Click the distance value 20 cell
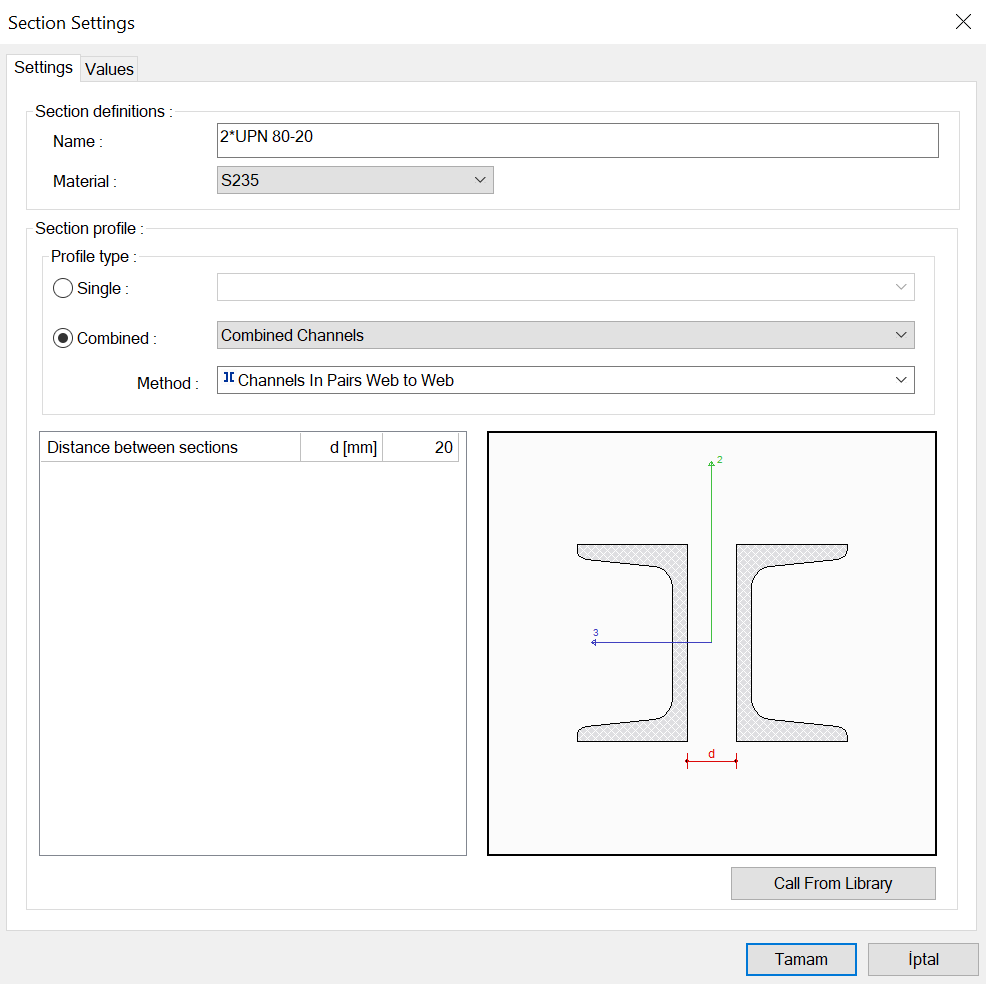 pyautogui.click(x=421, y=448)
